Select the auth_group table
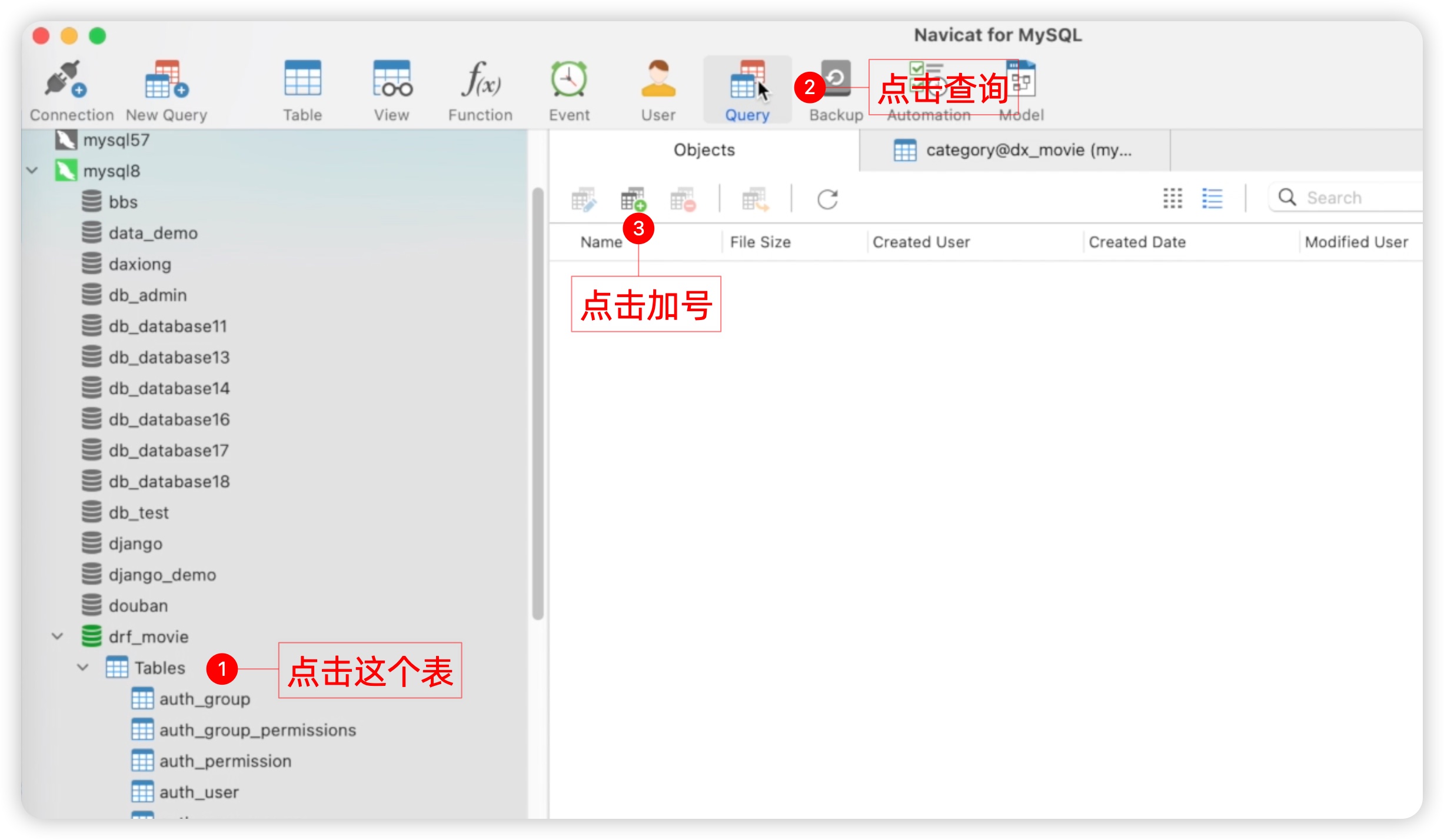 (x=191, y=699)
